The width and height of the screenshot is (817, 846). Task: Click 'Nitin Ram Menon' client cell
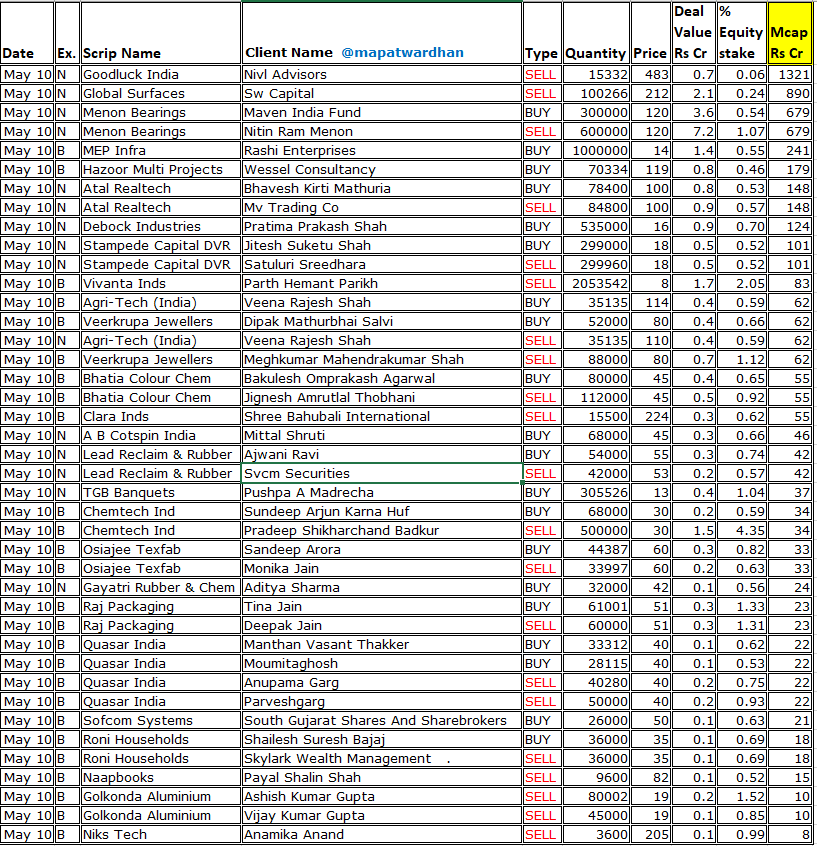click(382, 132)
